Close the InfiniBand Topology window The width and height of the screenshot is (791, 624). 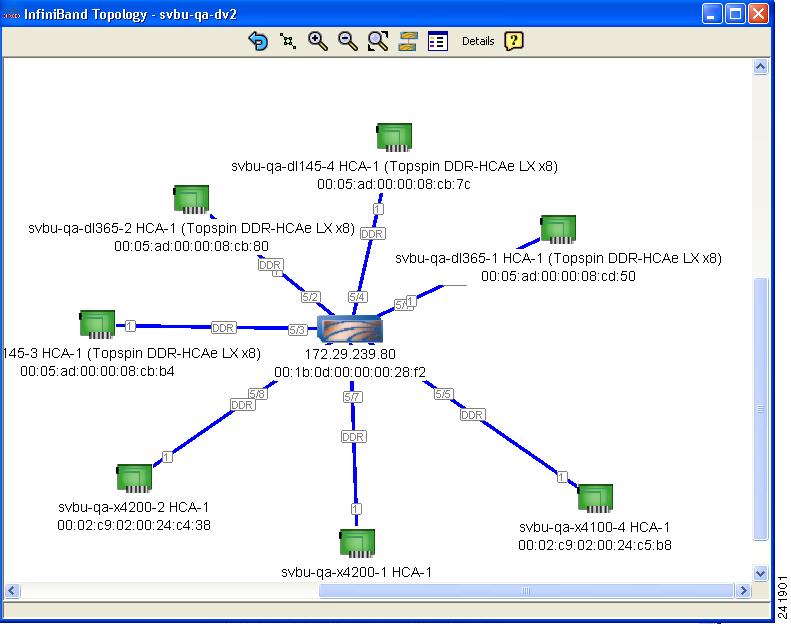click(758, 14)
